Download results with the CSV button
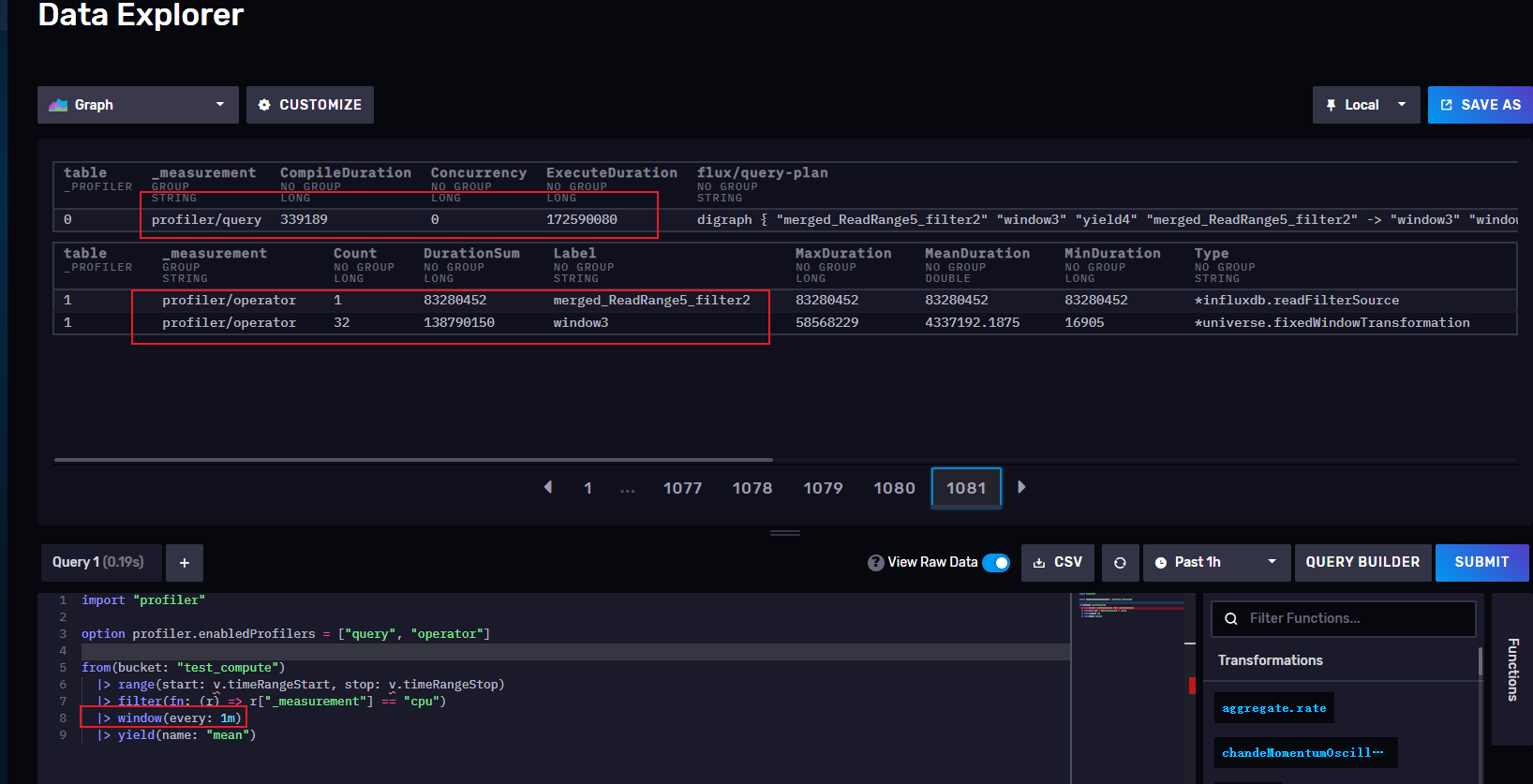Screen dimensions: 1533x784 (x=1058, y=563)
